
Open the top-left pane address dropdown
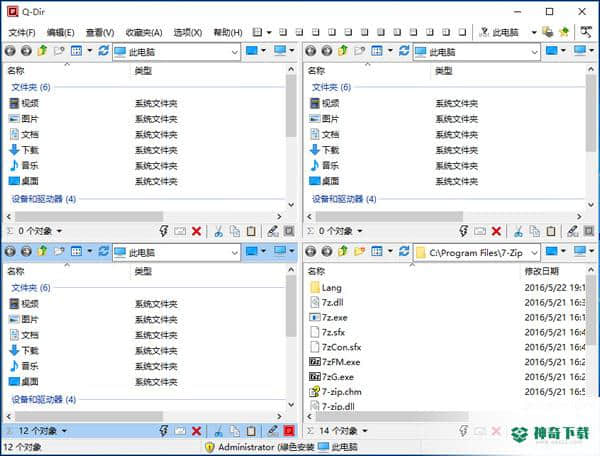235,52
